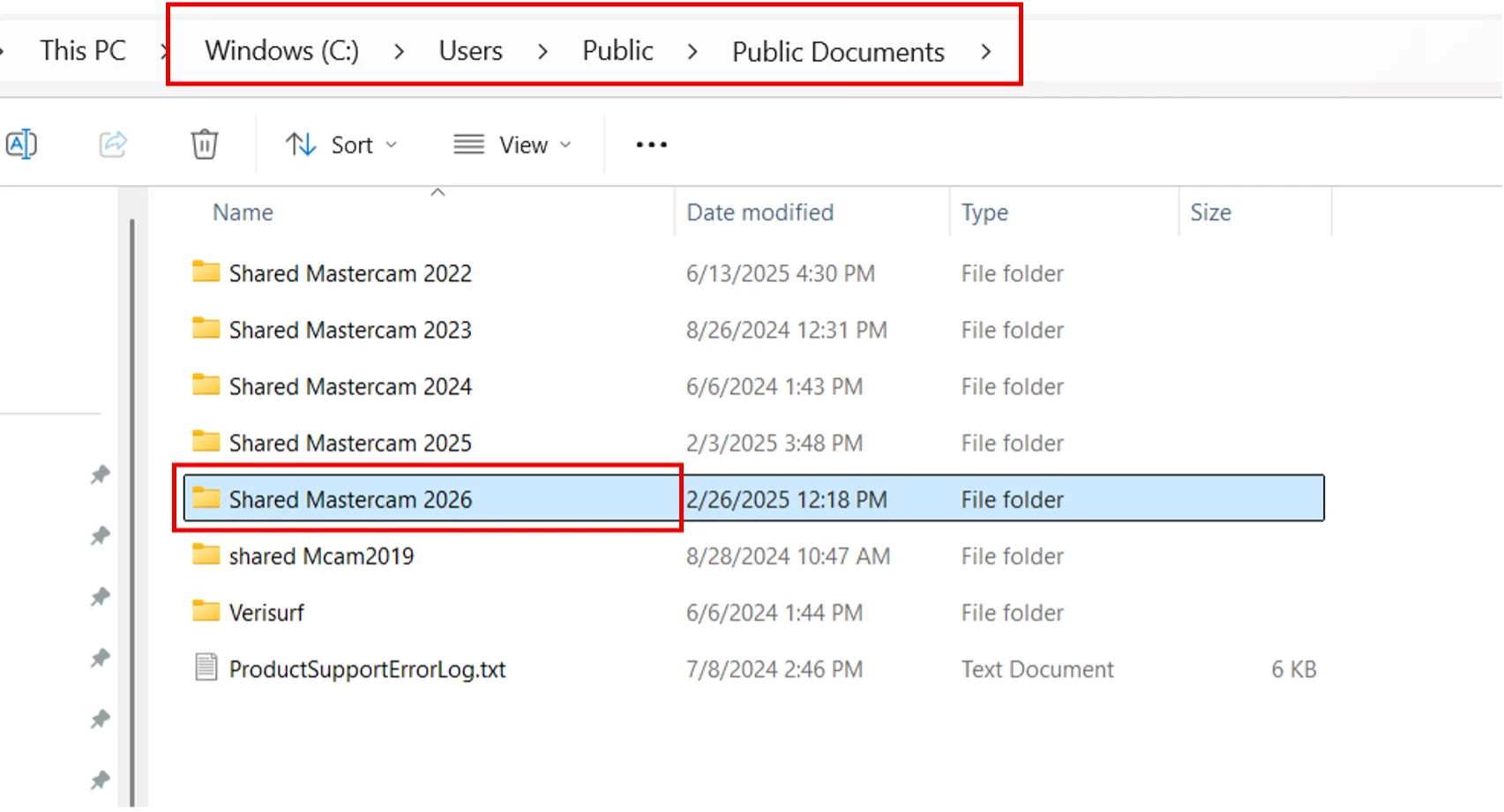Expand chevron after Public breadcrumb
Image resolution: width=1504 pixels, height=812 pixels.
pos(692,52)
